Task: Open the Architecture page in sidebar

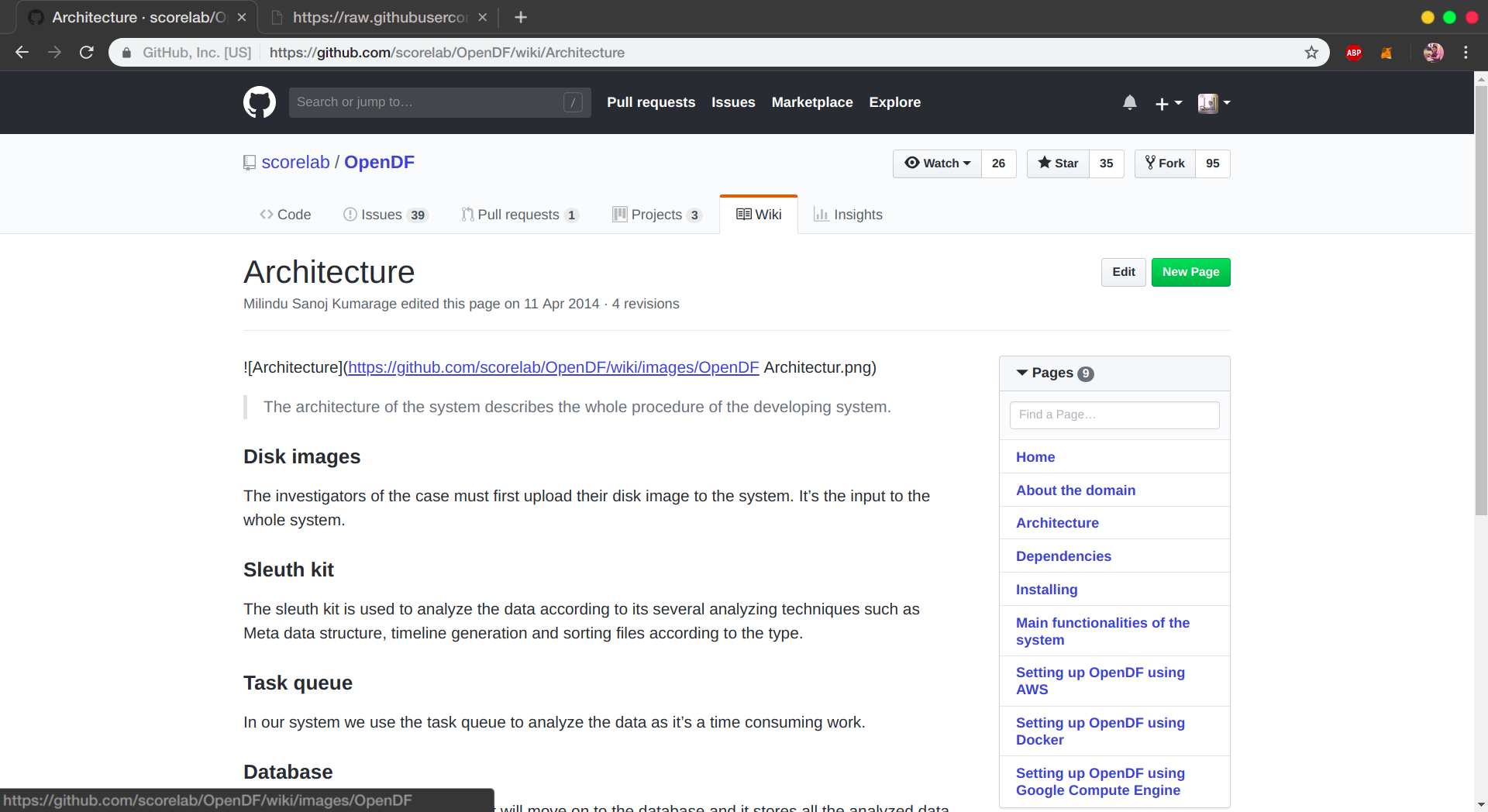Action: (1057, 523)
